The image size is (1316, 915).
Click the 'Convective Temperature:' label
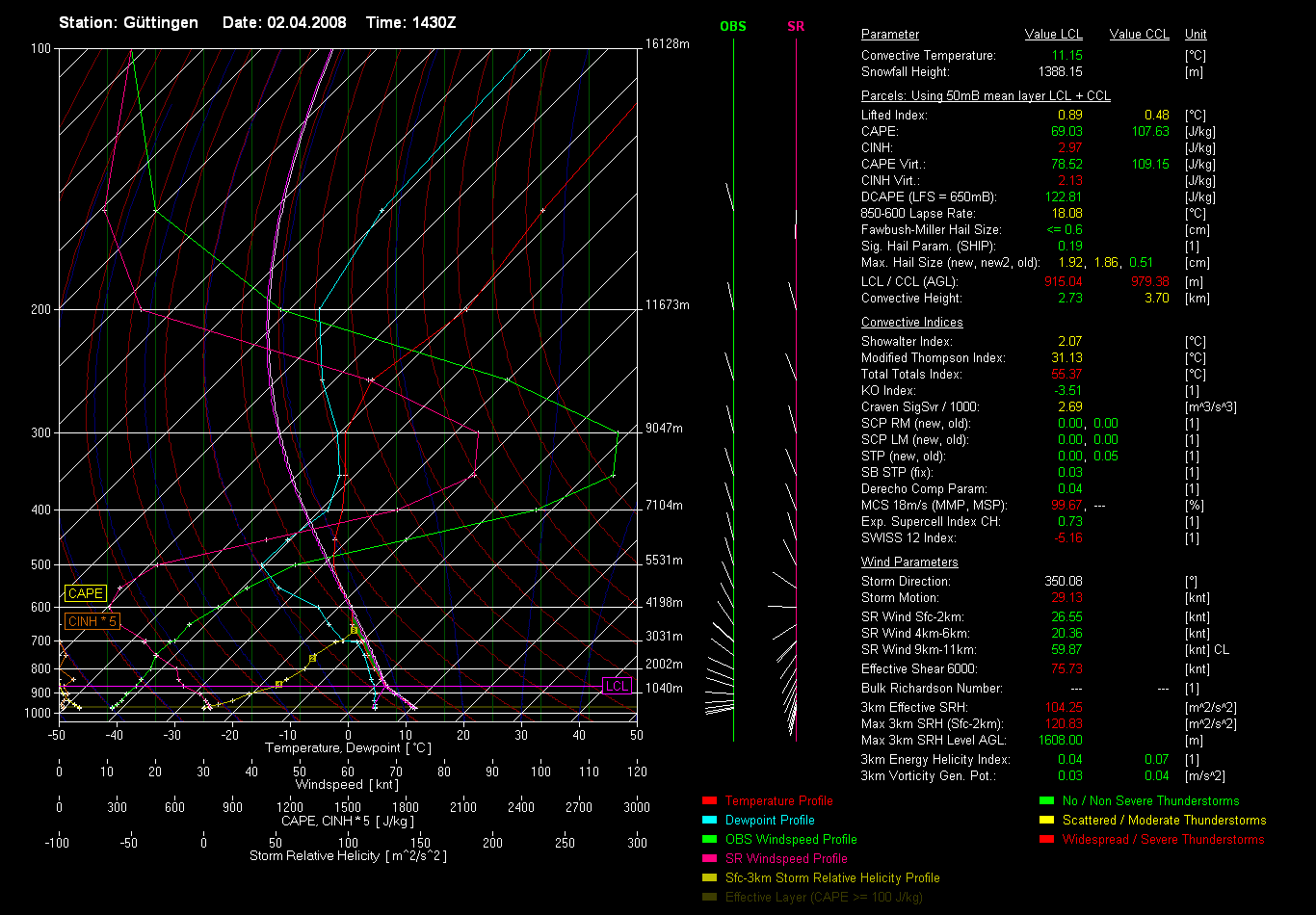(929, 56)
